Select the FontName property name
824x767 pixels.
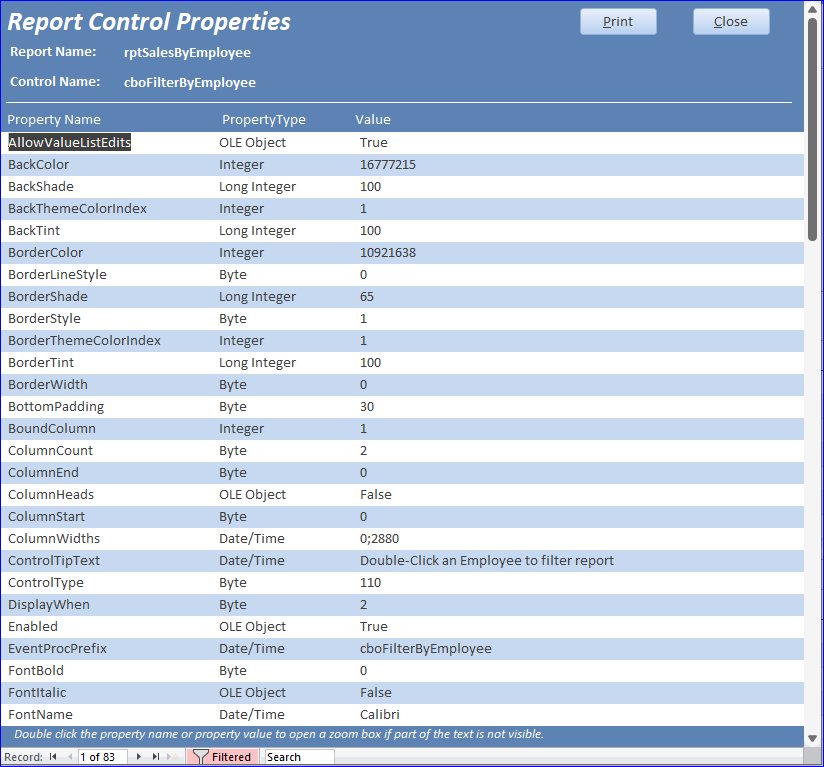point(40,716)
